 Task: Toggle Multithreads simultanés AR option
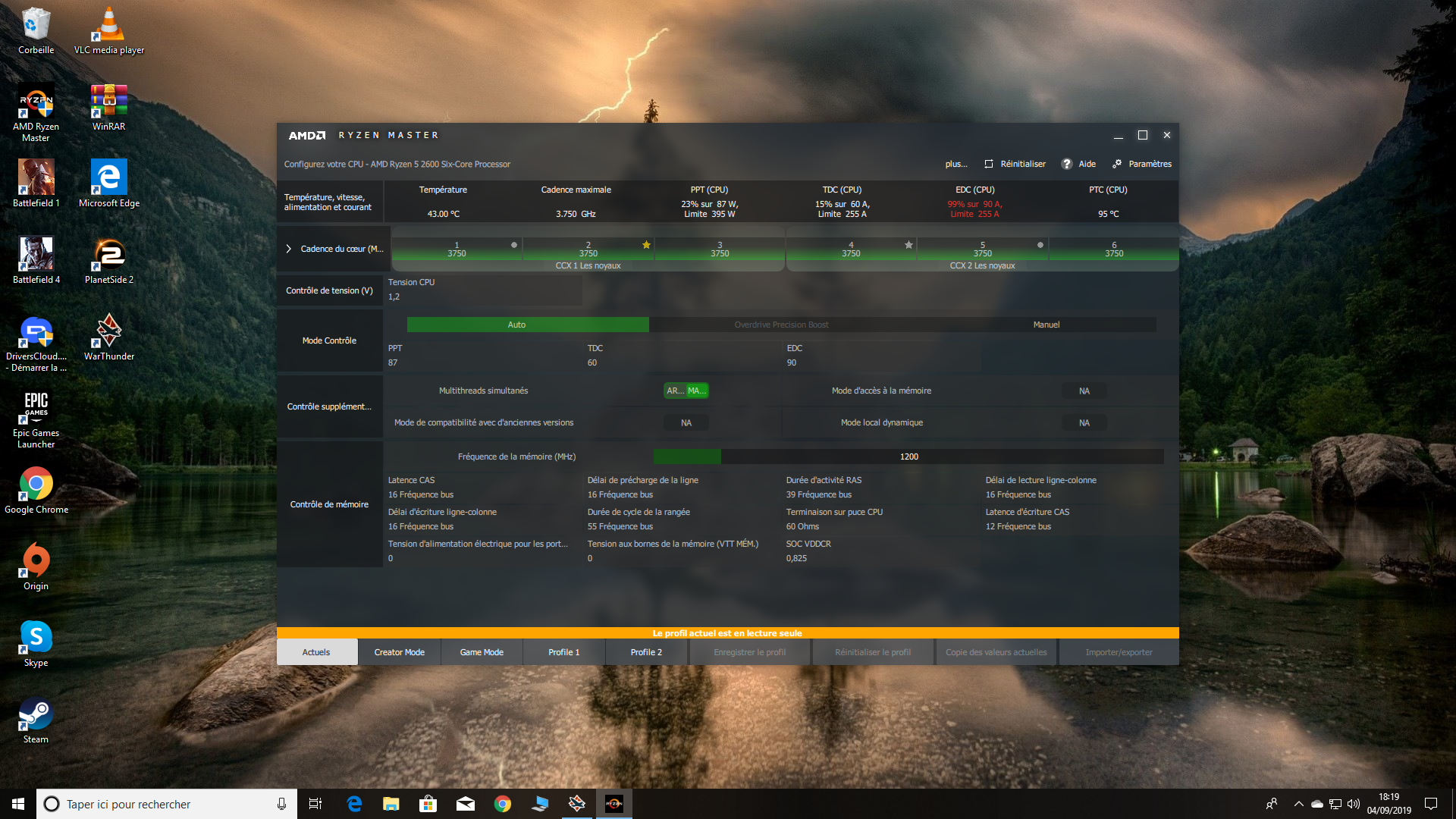coord(675,391)
